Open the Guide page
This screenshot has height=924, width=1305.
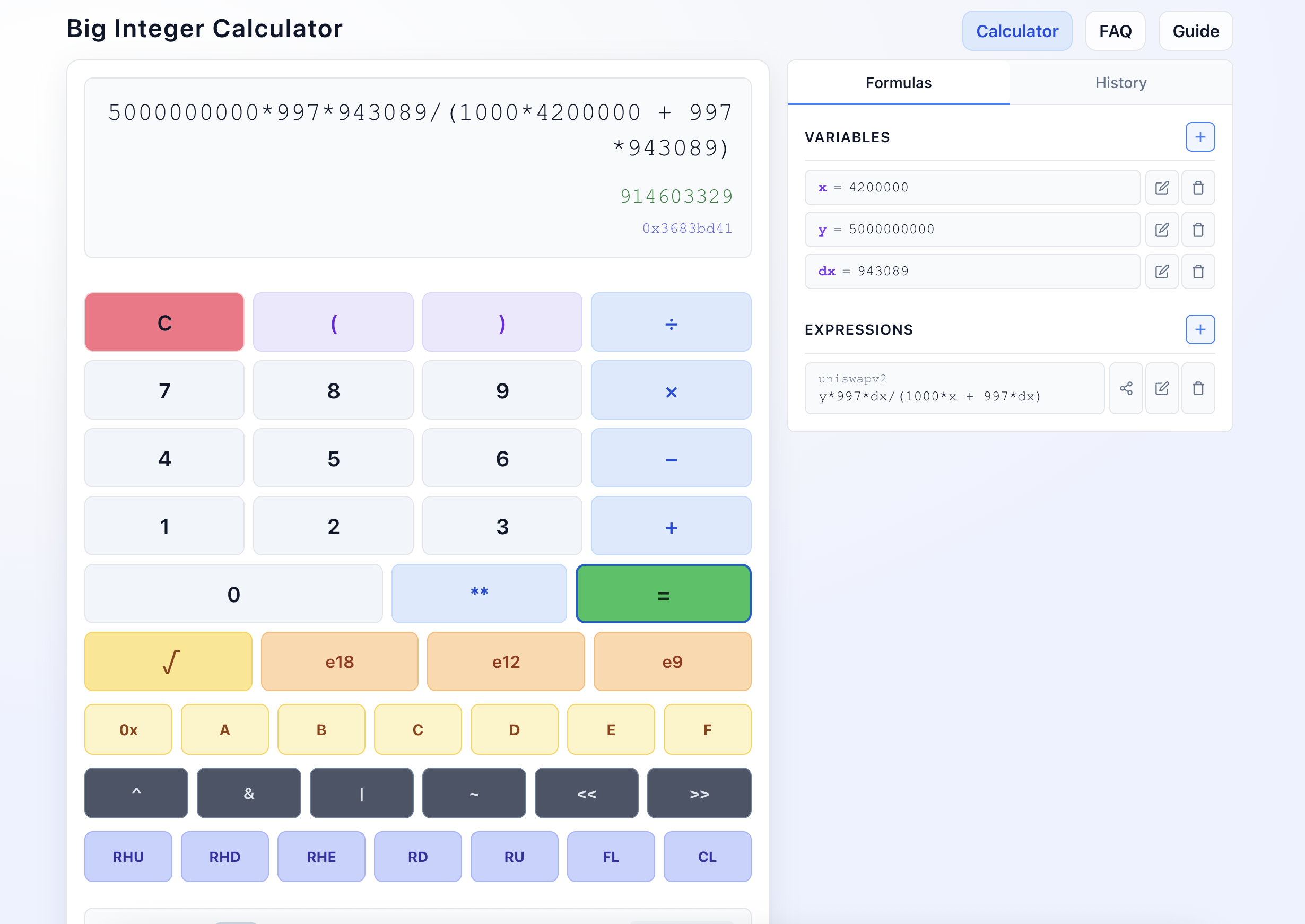tap(1195, 31)
